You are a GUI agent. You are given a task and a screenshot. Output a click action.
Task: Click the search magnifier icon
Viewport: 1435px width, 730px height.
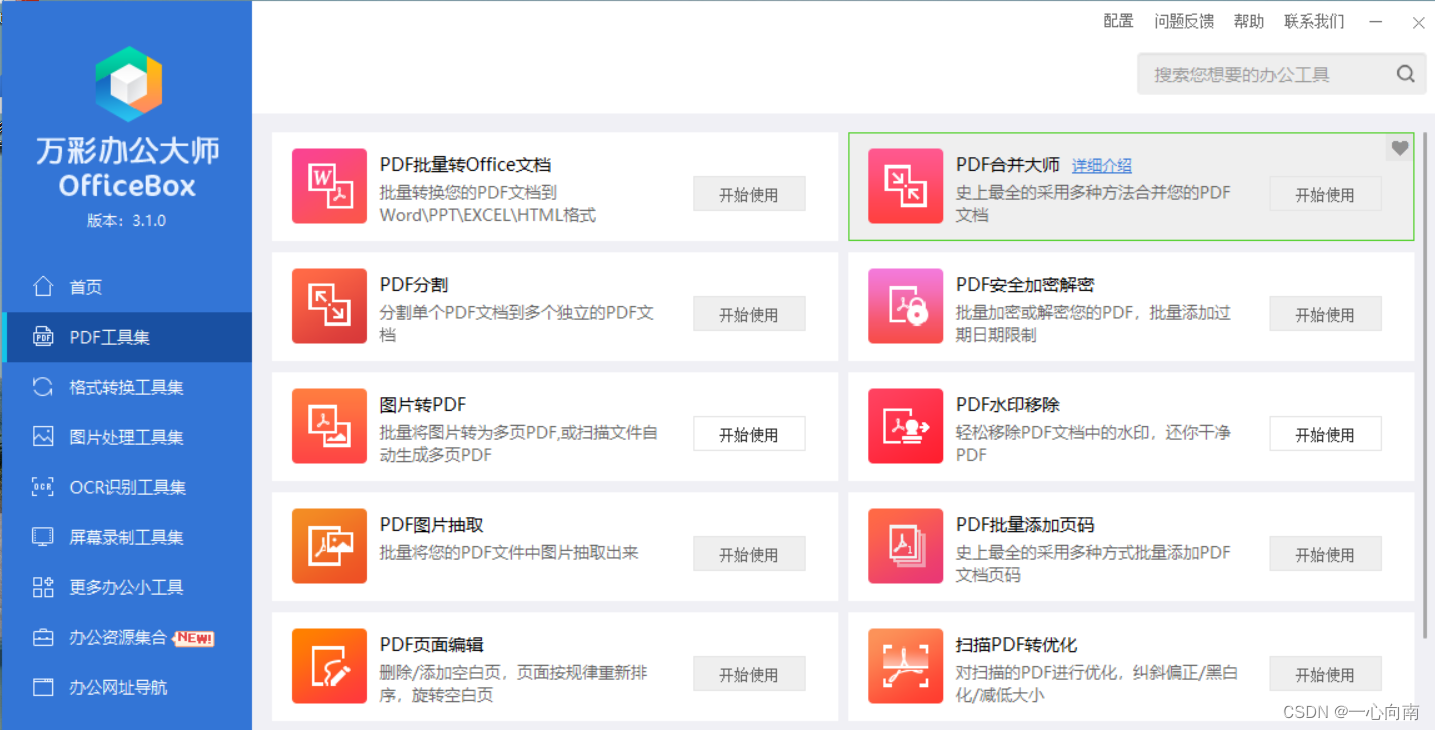(x=1405, y=74)
